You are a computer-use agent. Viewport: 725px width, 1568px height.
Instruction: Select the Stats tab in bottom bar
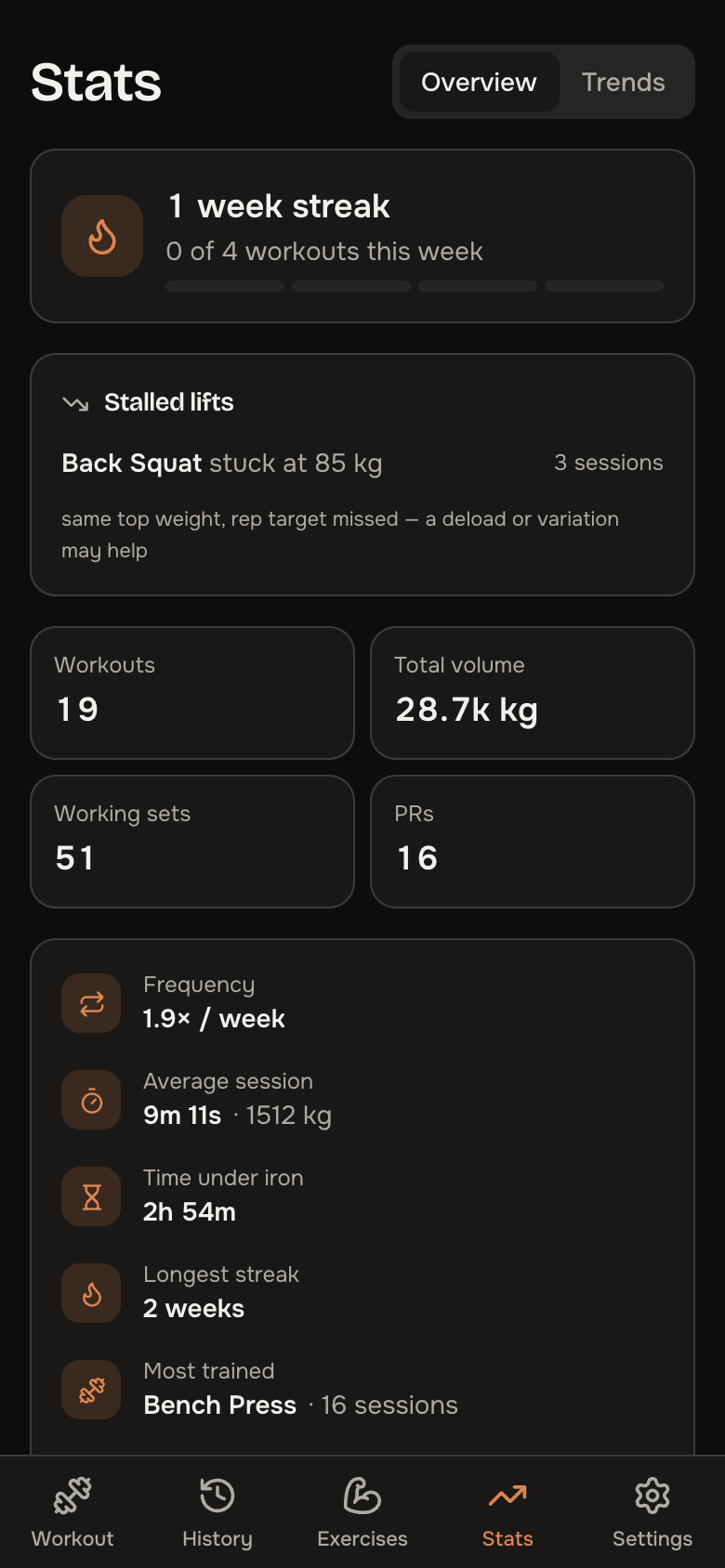[x=507, y=1512]
